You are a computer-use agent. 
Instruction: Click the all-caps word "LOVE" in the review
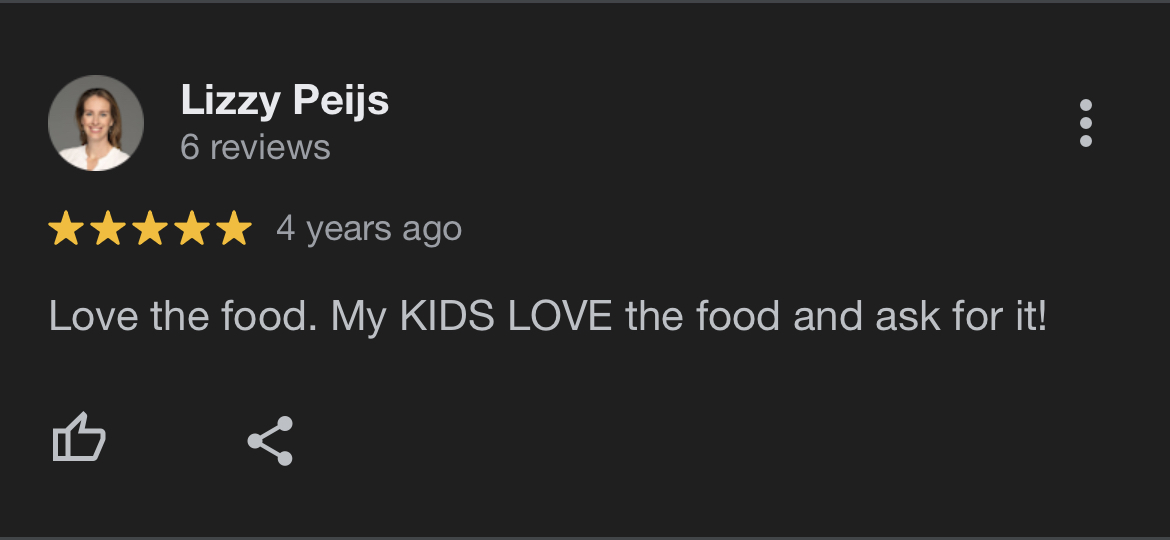[559, 317]
